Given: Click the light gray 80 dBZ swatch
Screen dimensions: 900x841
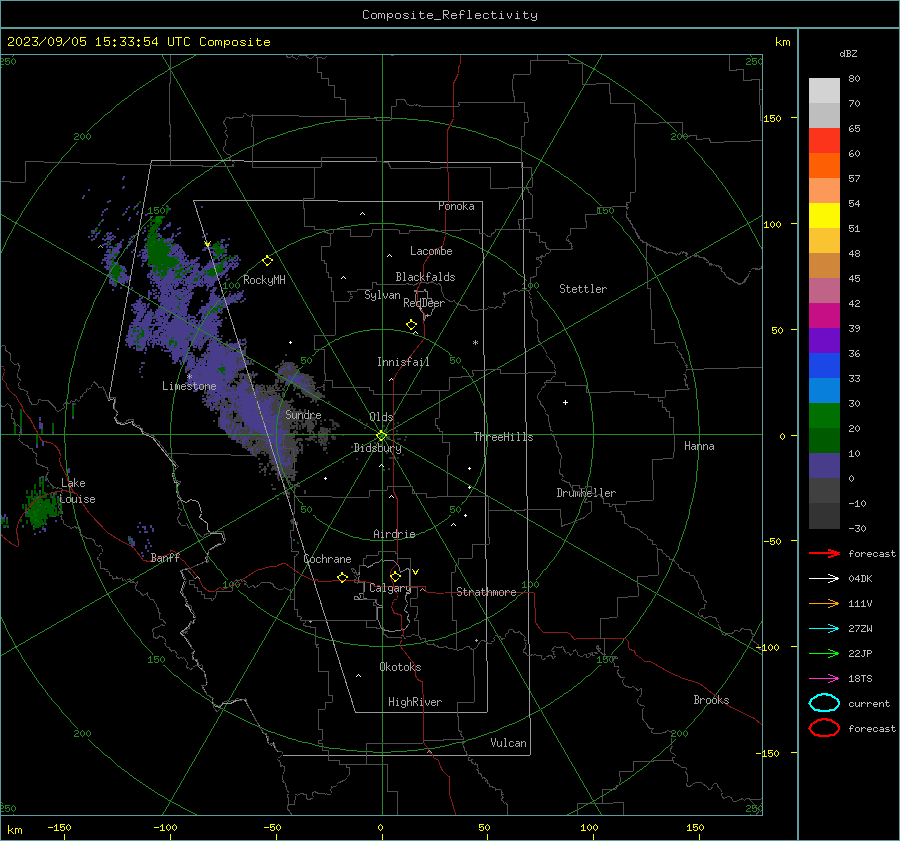Looking at the screenshot, I should pos(824,90).
